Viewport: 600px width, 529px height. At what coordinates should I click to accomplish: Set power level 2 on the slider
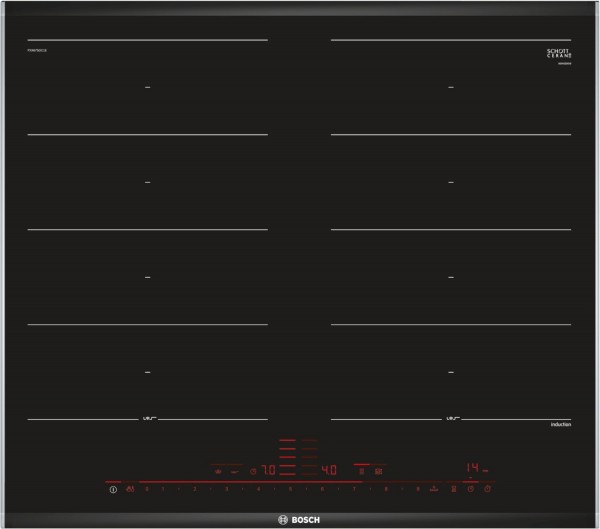[195, 489]
